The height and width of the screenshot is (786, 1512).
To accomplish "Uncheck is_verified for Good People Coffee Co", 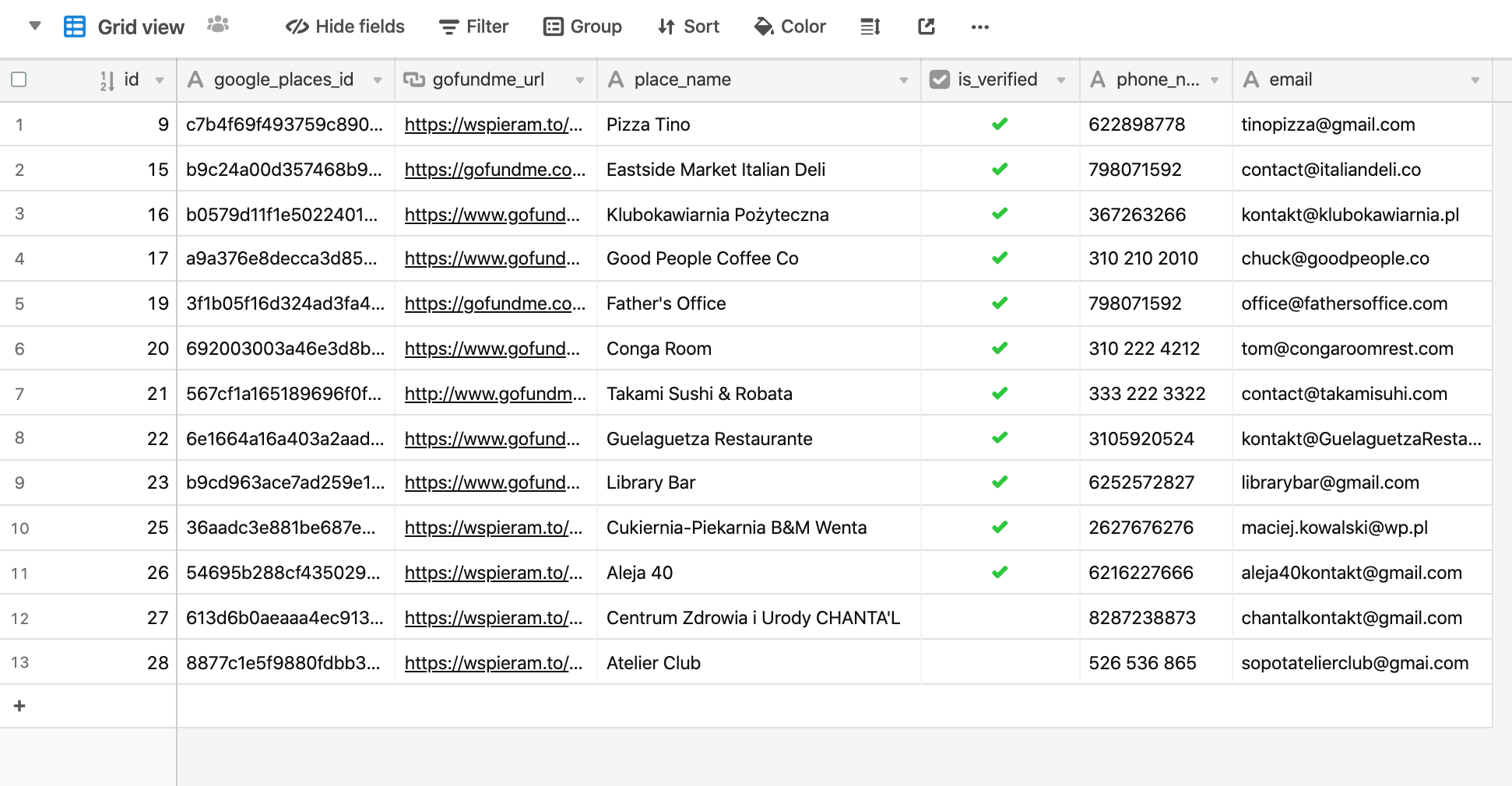I will 1000,258.
